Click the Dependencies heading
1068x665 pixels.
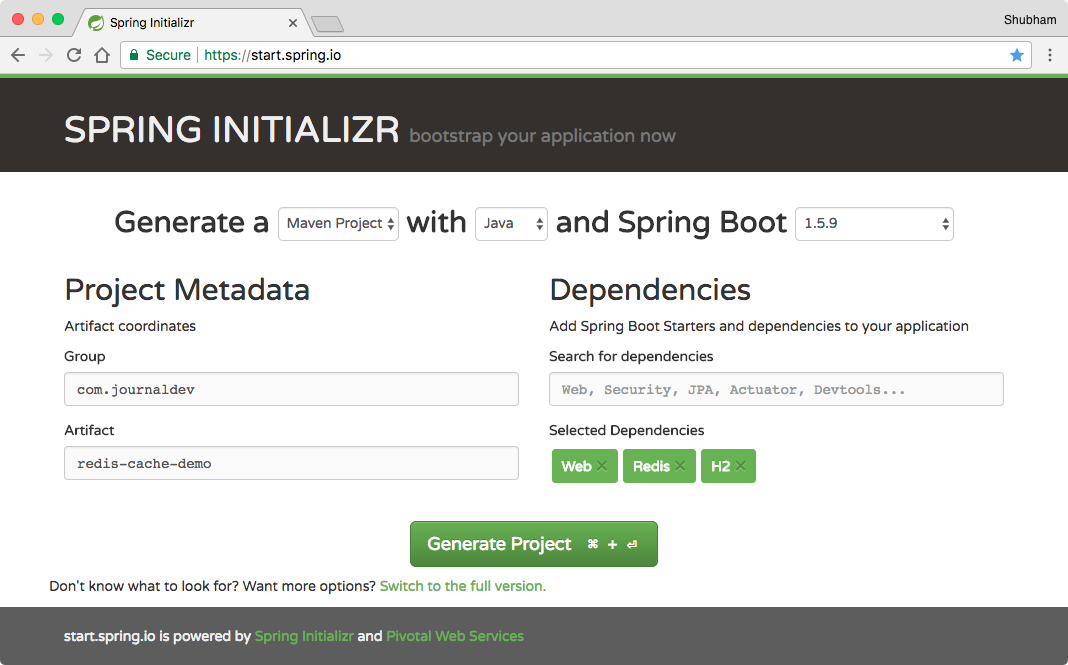(x=650, y=290)
